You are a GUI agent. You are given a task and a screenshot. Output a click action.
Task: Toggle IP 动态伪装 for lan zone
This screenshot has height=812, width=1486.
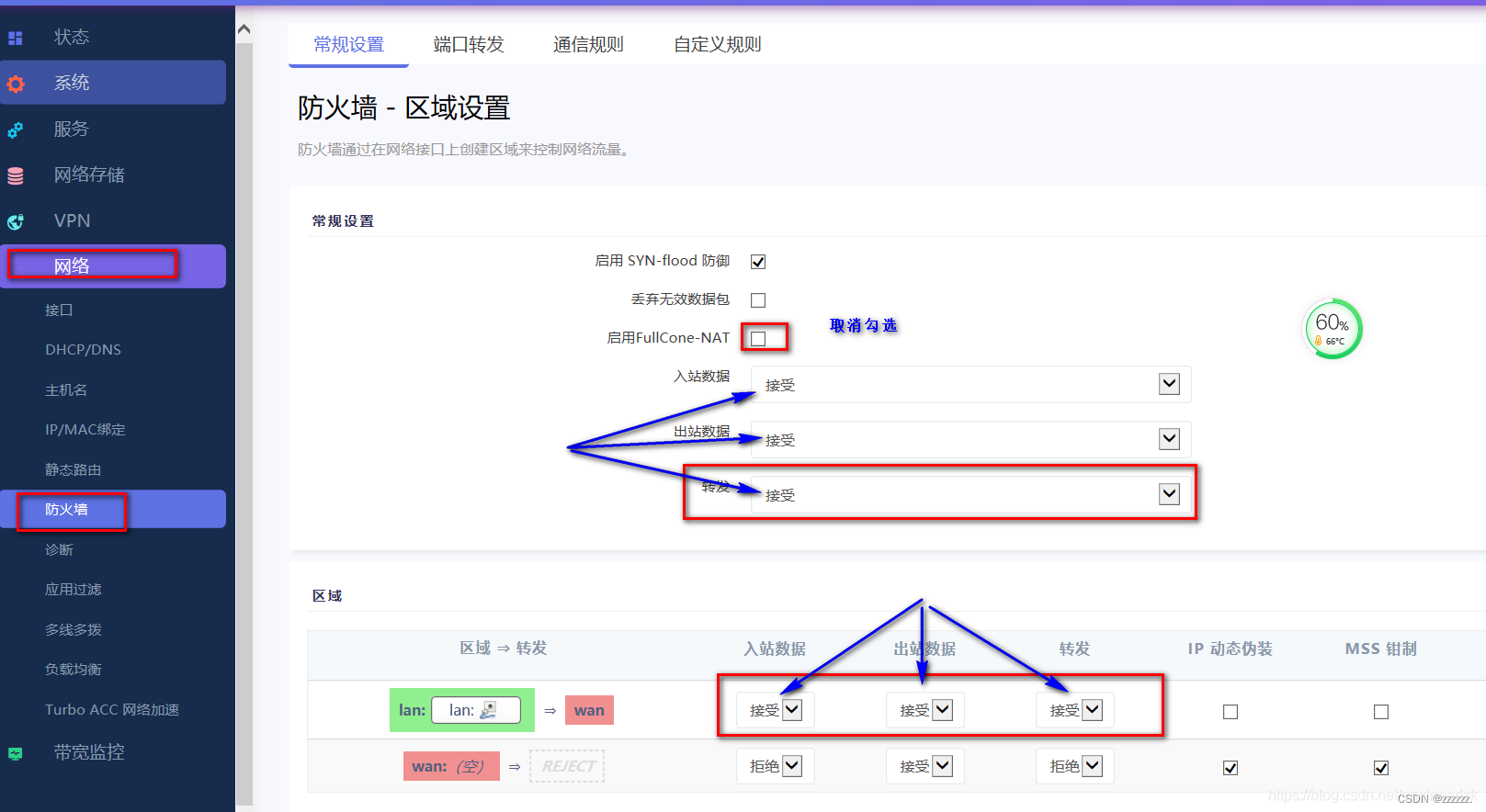coord(1231,712)
